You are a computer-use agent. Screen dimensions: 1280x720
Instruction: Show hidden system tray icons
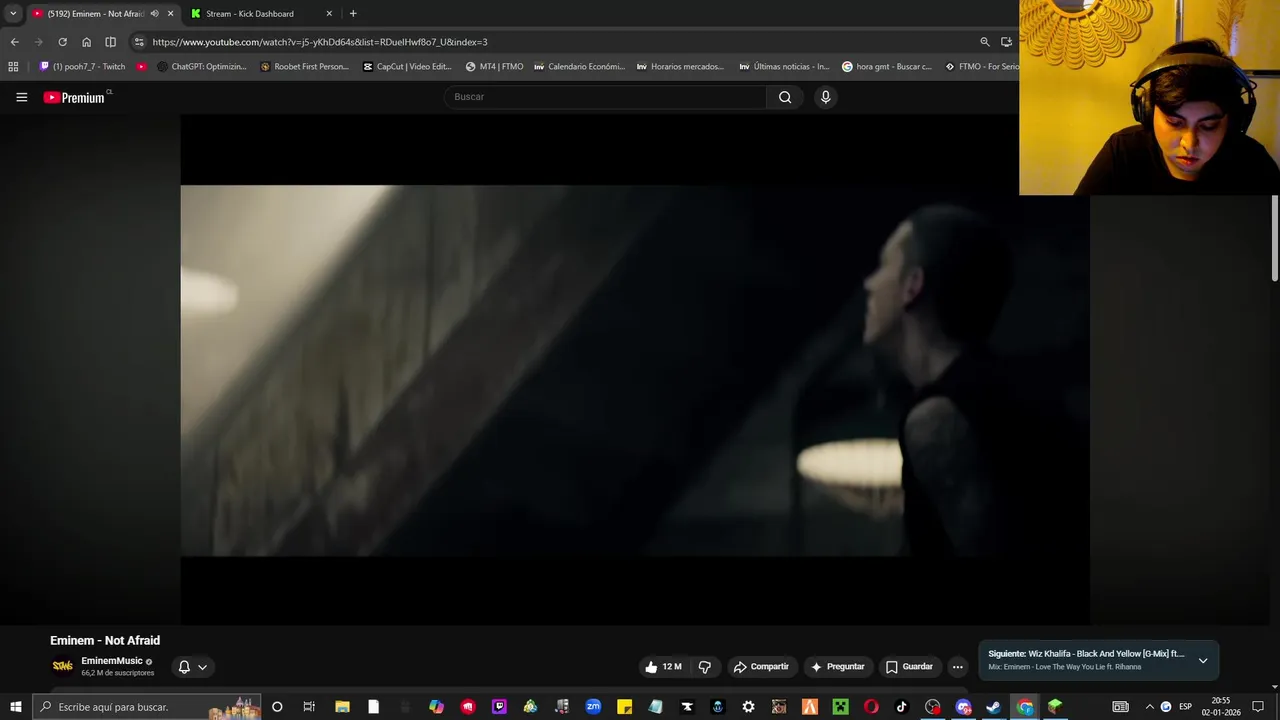(x=1149, y=707)
